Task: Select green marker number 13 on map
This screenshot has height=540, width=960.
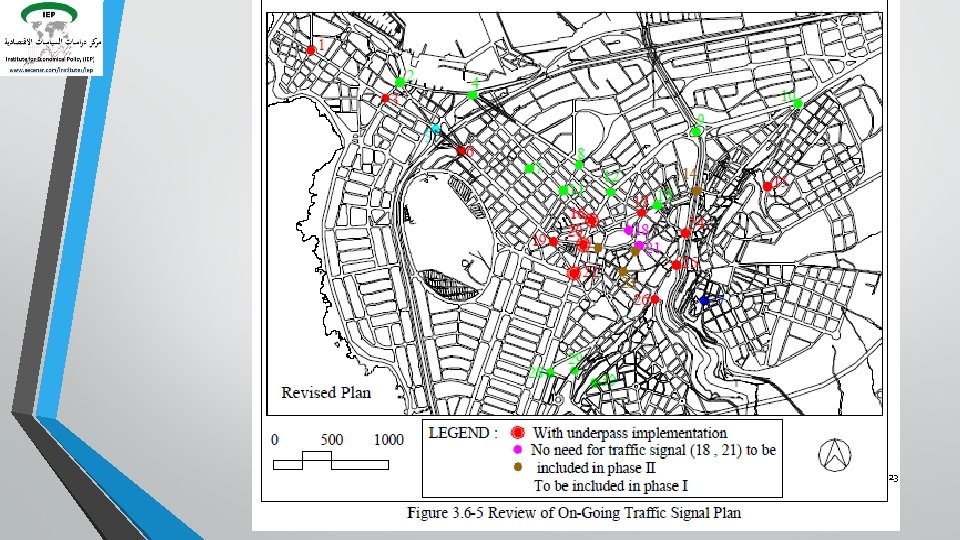Action: click(x=658, y=205)
